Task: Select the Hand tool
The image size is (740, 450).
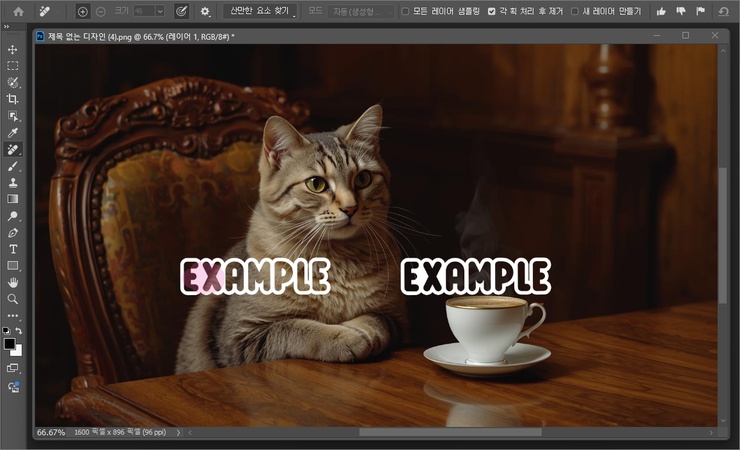Action: pos(13,282)
